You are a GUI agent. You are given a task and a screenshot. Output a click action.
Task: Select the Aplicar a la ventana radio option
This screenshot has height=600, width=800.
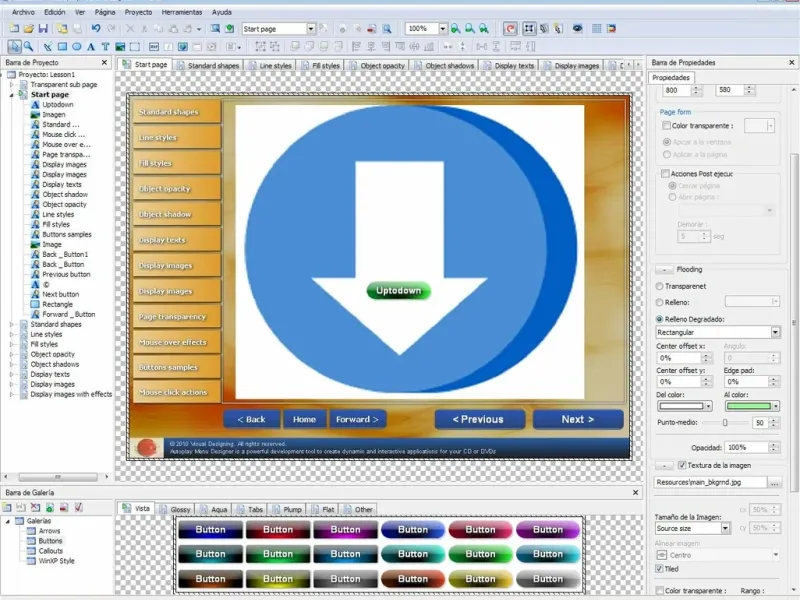667,142
